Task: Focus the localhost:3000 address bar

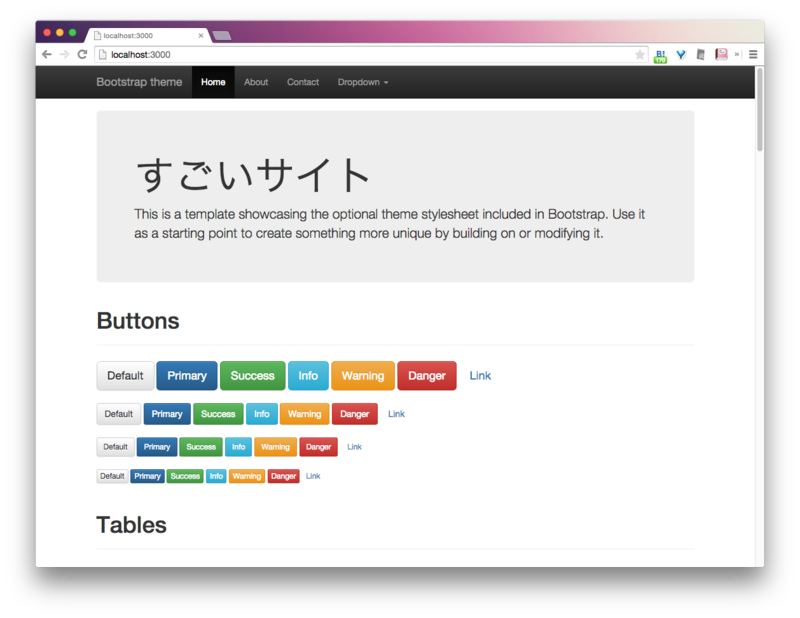Action: pos(371,55)
